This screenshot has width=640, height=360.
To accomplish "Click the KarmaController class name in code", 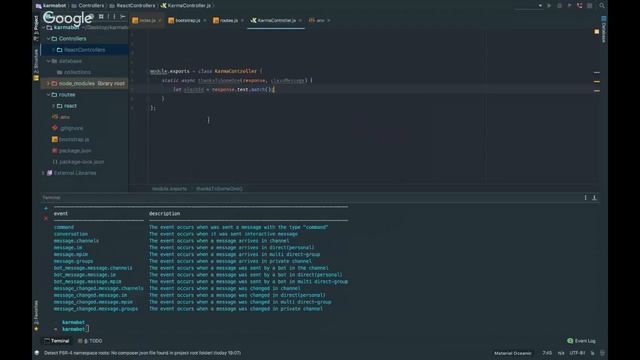I will pyautogui.click(x=236, y=71).
